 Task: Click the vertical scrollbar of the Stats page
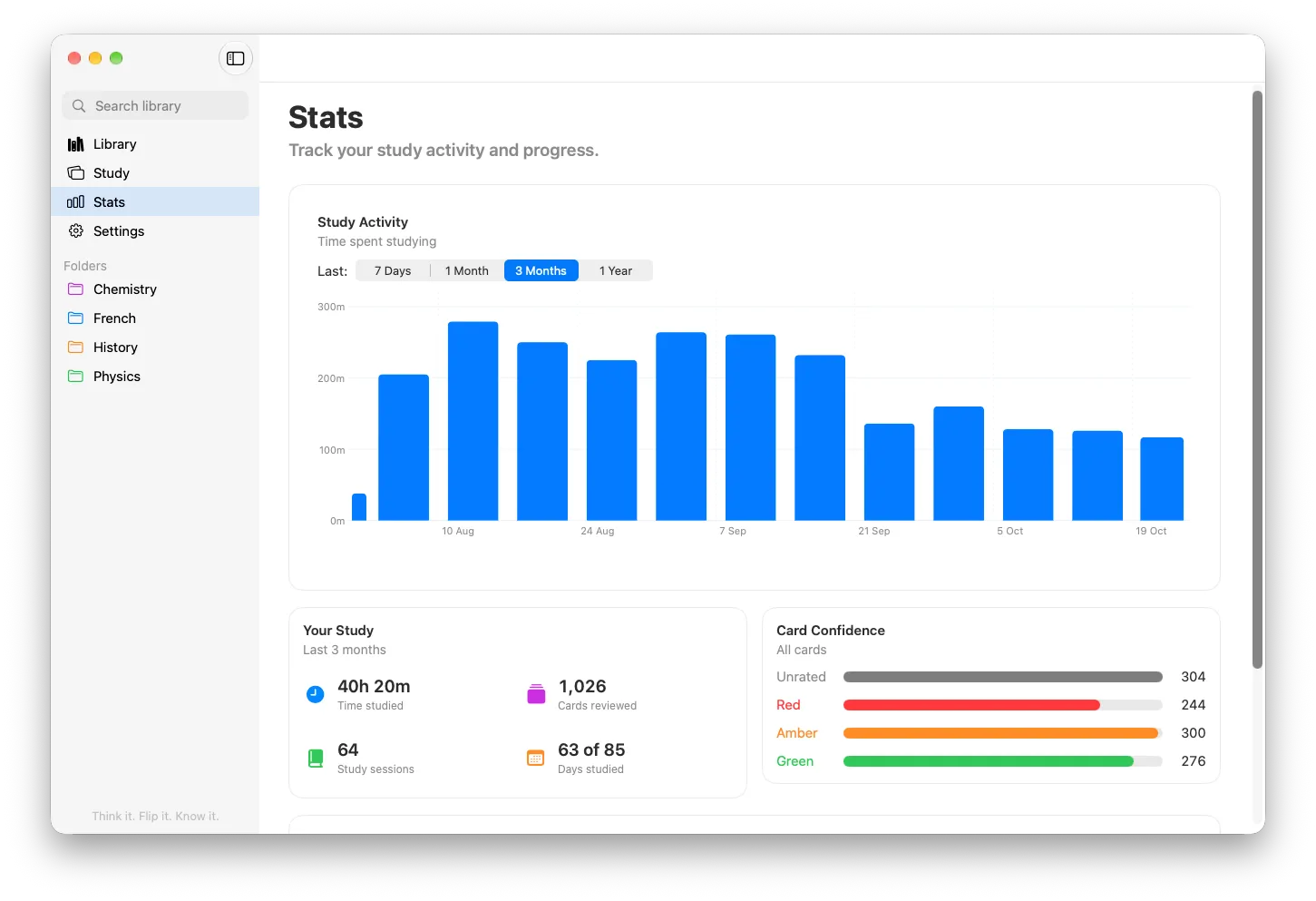[x=1257, y=379]
